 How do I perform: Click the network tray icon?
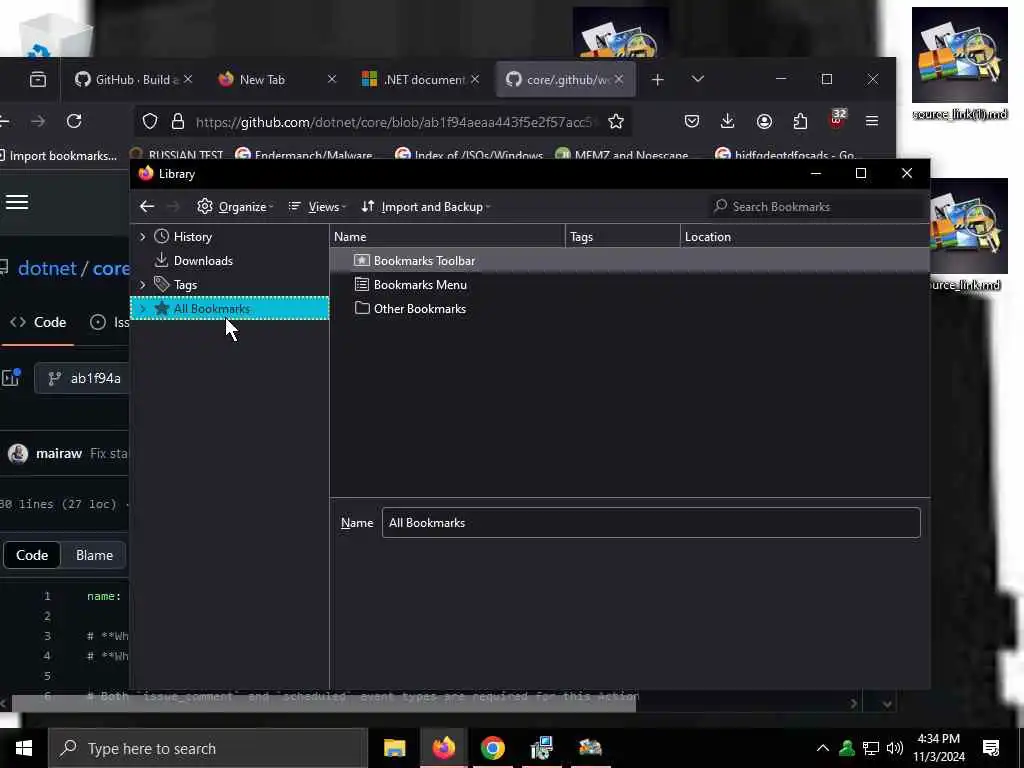871,748
